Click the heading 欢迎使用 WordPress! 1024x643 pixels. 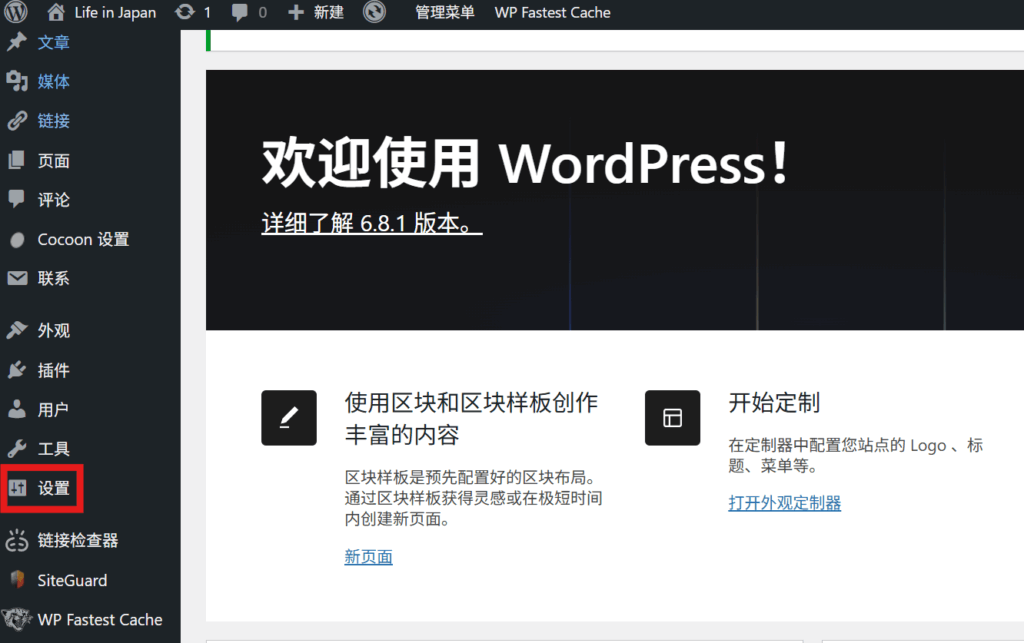tap(526, 163)
